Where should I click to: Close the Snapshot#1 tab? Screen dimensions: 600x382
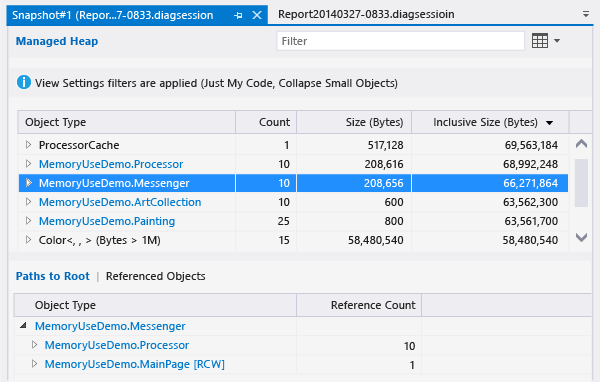point(257,15)
